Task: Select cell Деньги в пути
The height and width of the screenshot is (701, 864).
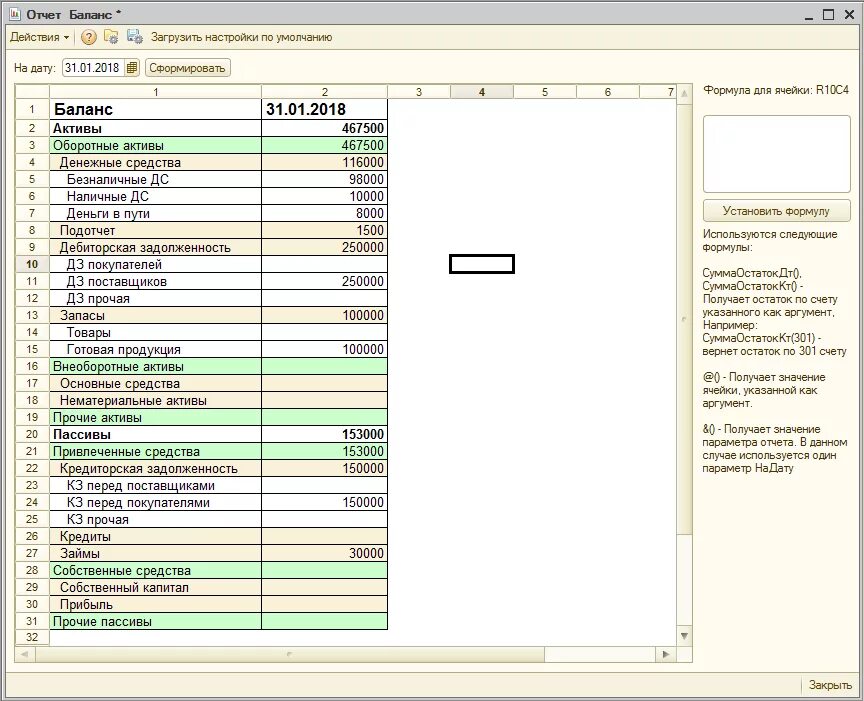Action: (x=155, y=213)
